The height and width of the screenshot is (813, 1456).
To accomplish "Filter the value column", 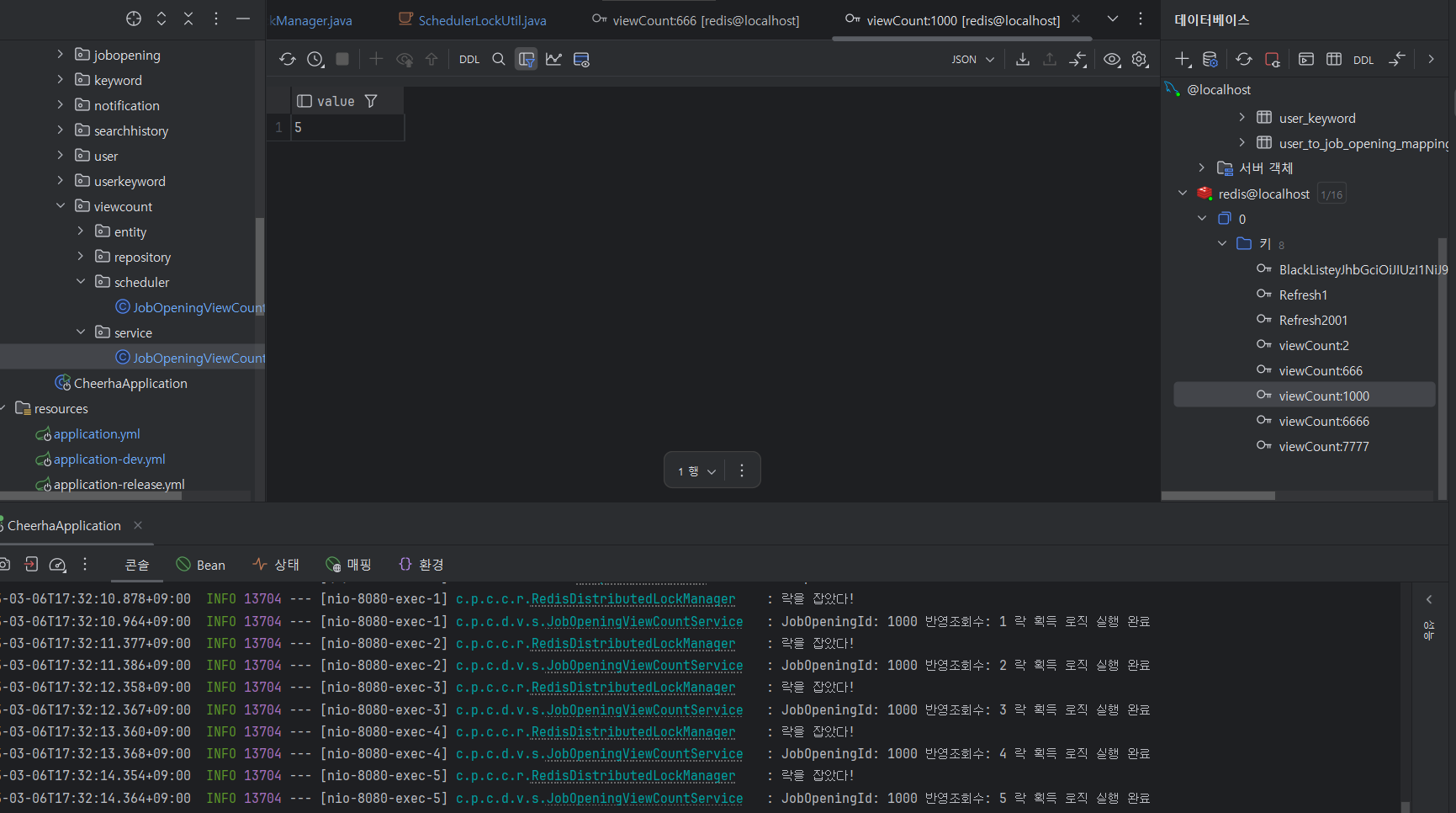I will tap(371, 101).
